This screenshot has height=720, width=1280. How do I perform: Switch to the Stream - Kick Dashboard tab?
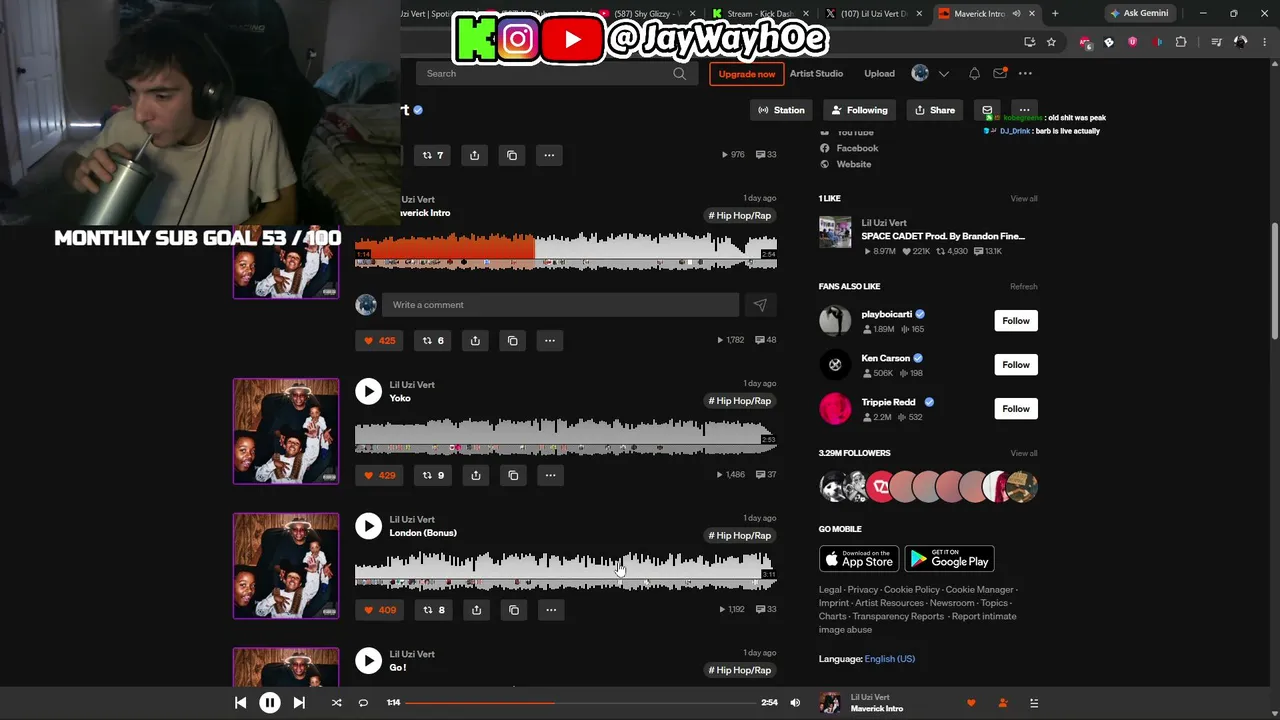758,14
